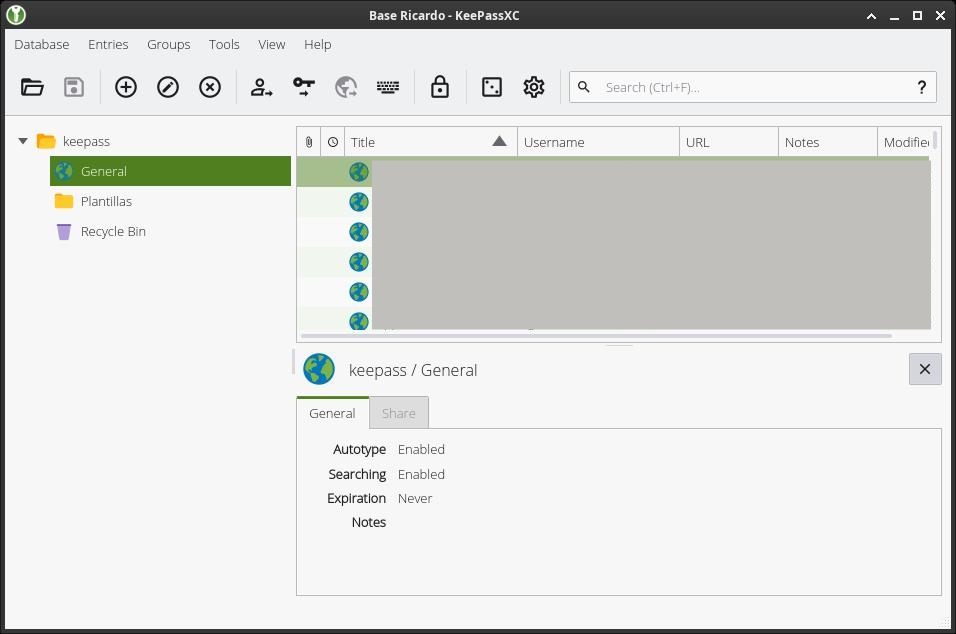Open settings with the gear icon
956x634 pixels.
[x=533, y=87]
